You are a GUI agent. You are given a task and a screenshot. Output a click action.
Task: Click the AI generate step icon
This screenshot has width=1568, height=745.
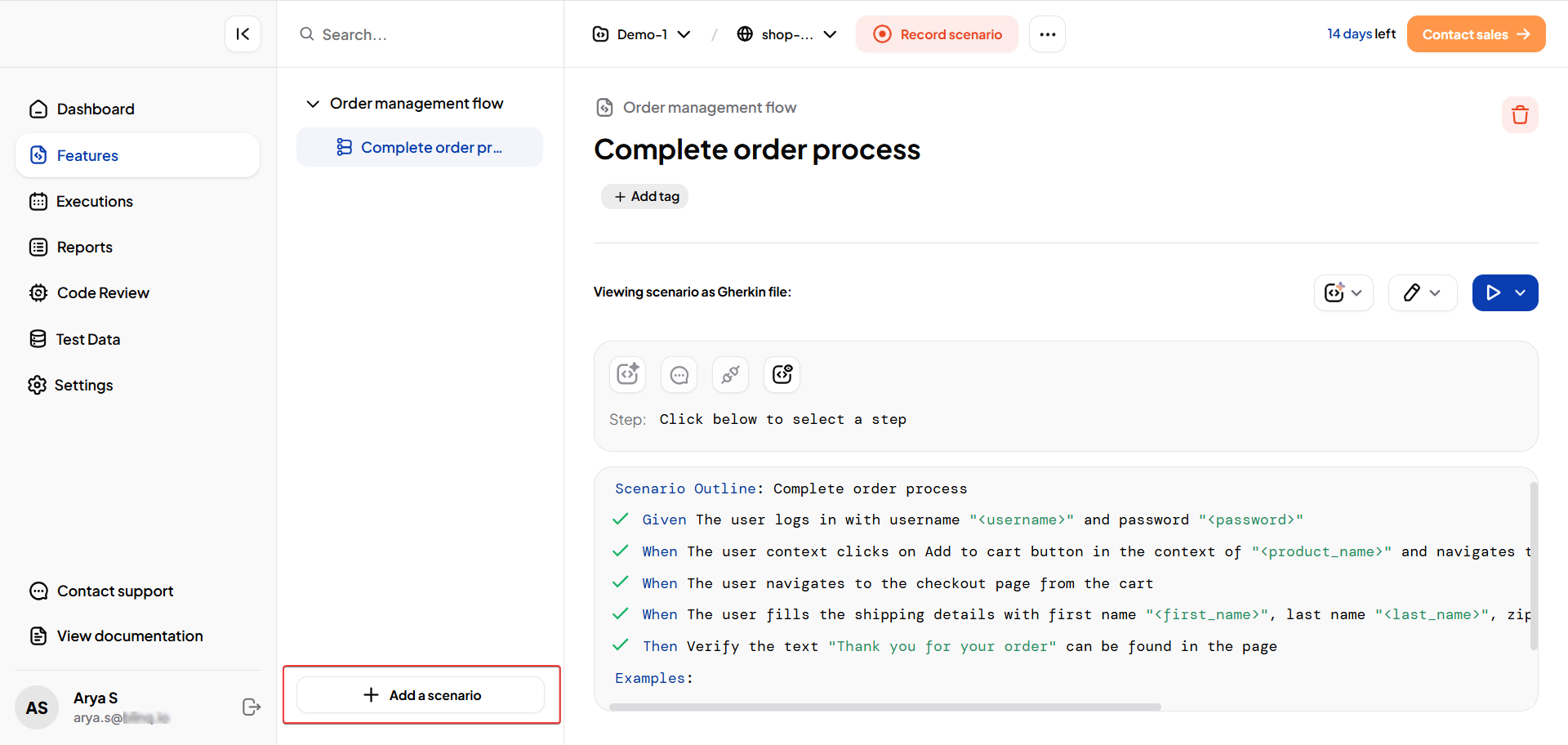click(627, 374)
